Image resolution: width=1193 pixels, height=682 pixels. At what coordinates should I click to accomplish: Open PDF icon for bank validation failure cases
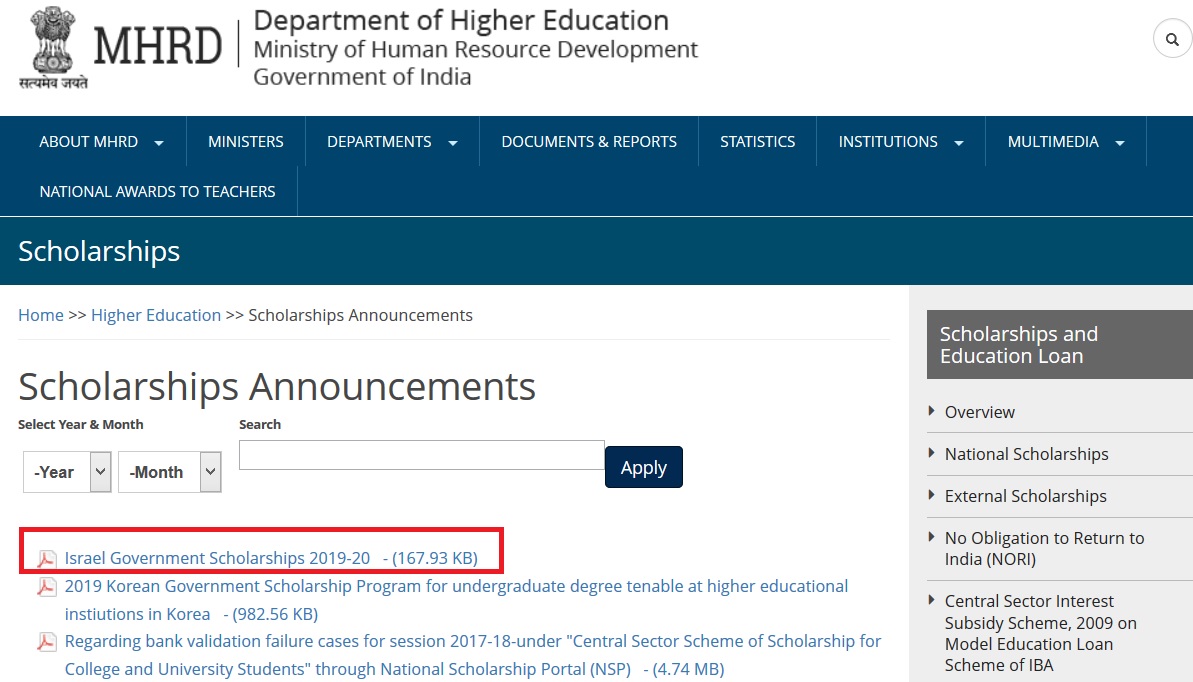46,642
